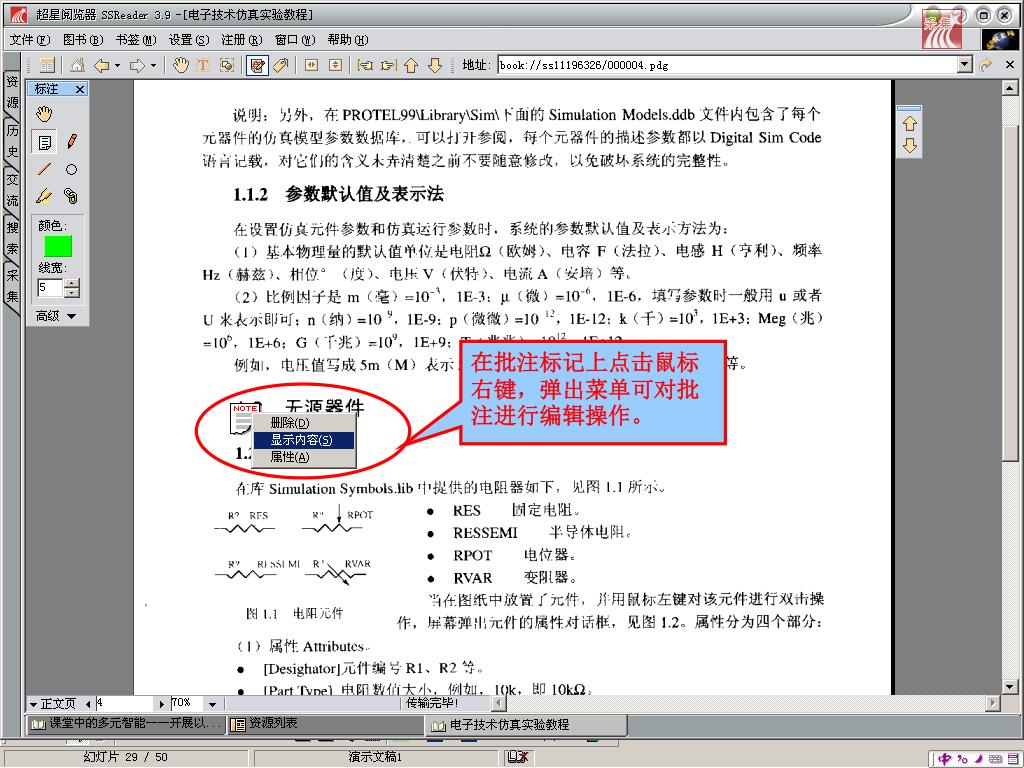The width and height of the screenshot is (1024, 768).
Task: Open the 正文页 page type dropdown
Action: [52, 703]
